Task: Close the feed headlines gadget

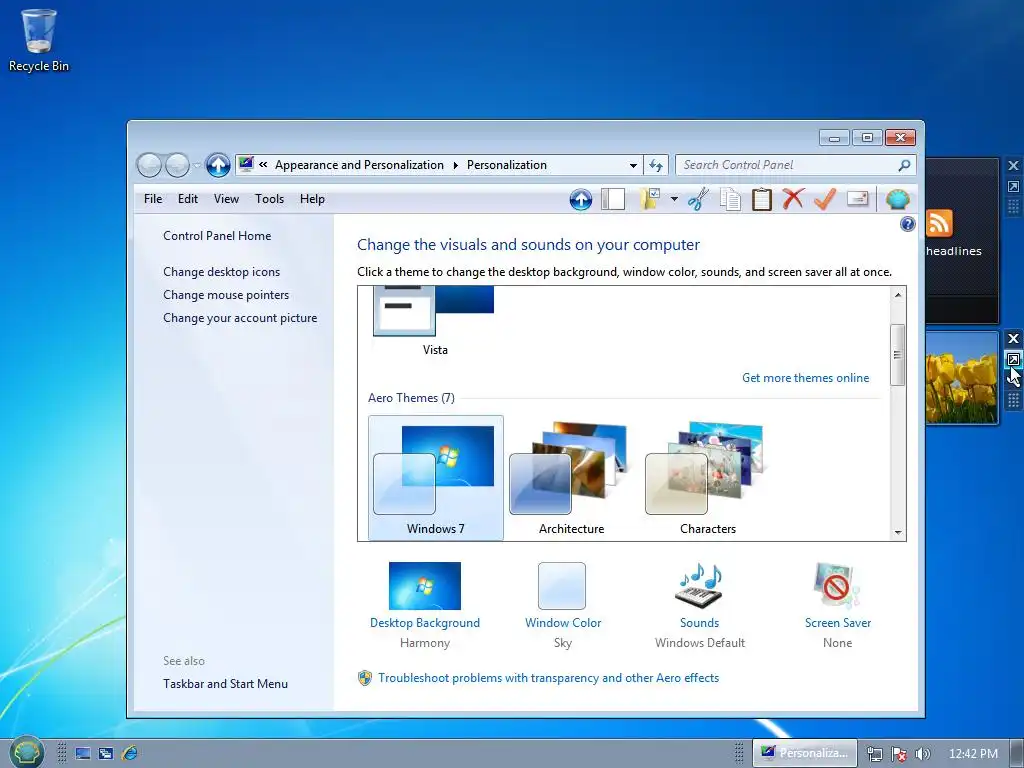Action: tap(1013, 166)
